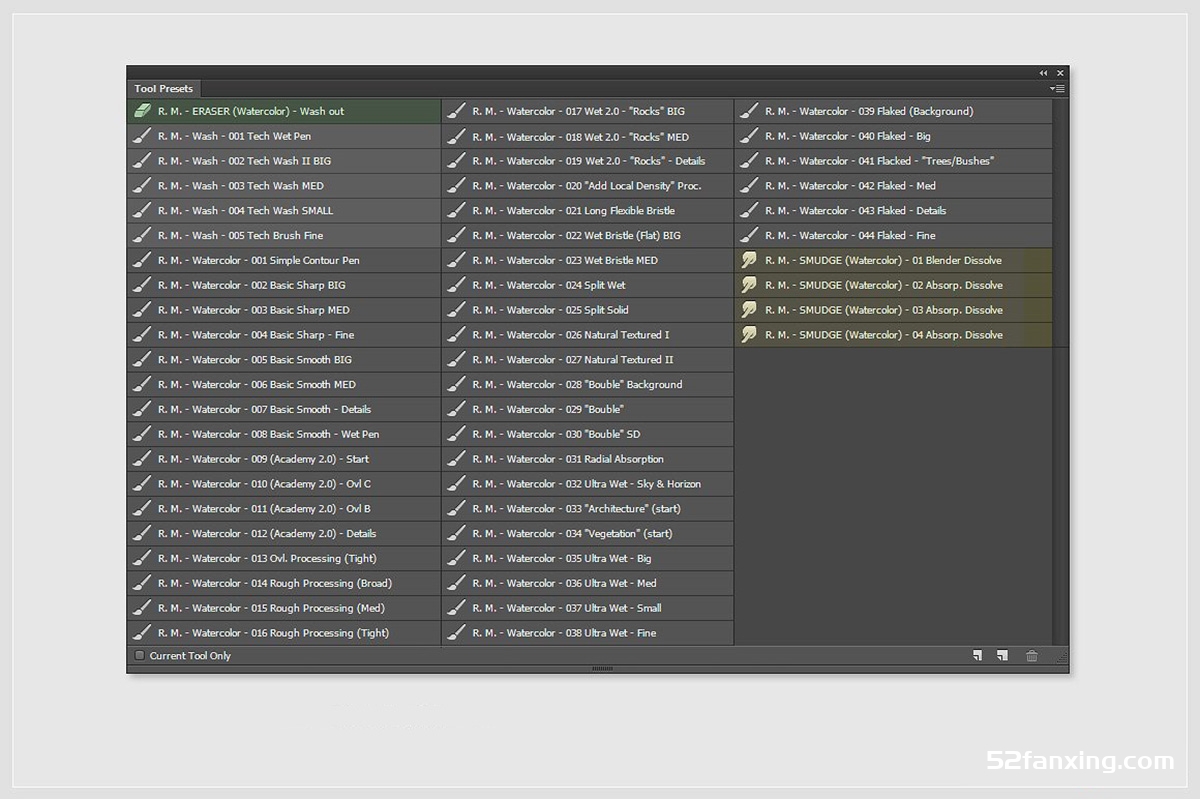Click brush icon beside 004 Basic Sharp - Fine
The width and height of the screenshot is (1200, 799).
pyautogui.click(x=142, y=335)
